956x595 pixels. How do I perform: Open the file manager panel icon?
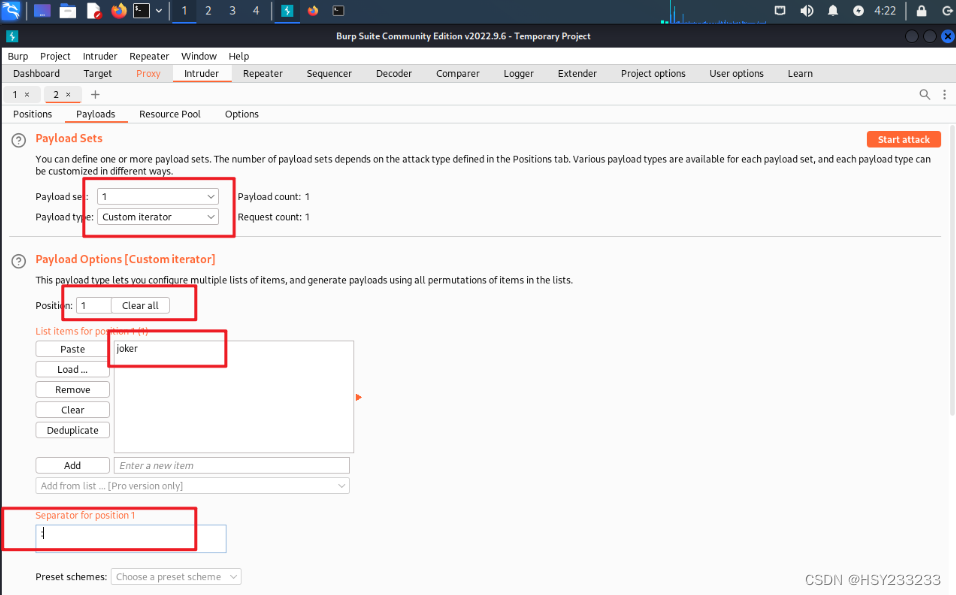point(68,11)
